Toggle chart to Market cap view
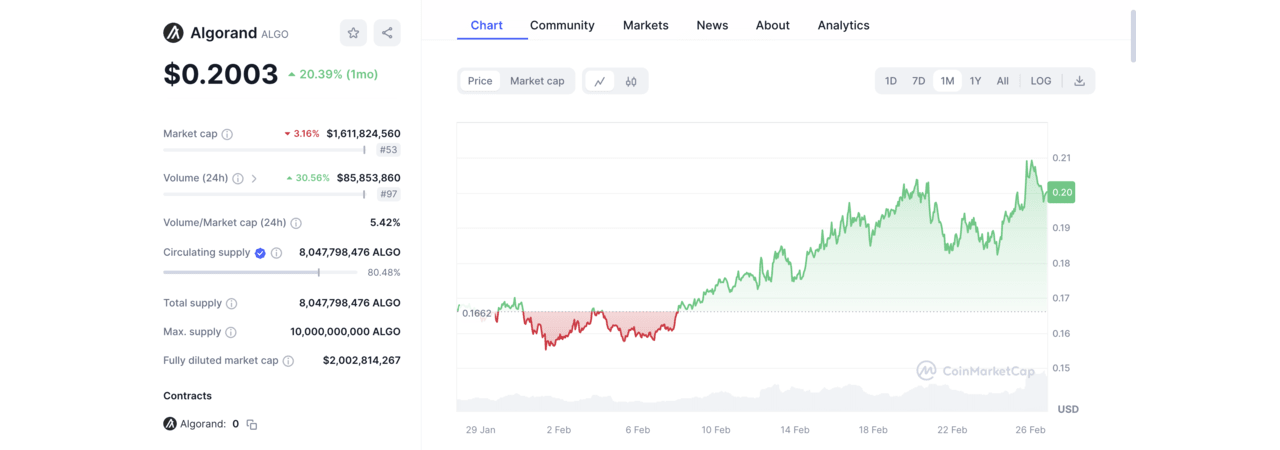 point(537,81)
